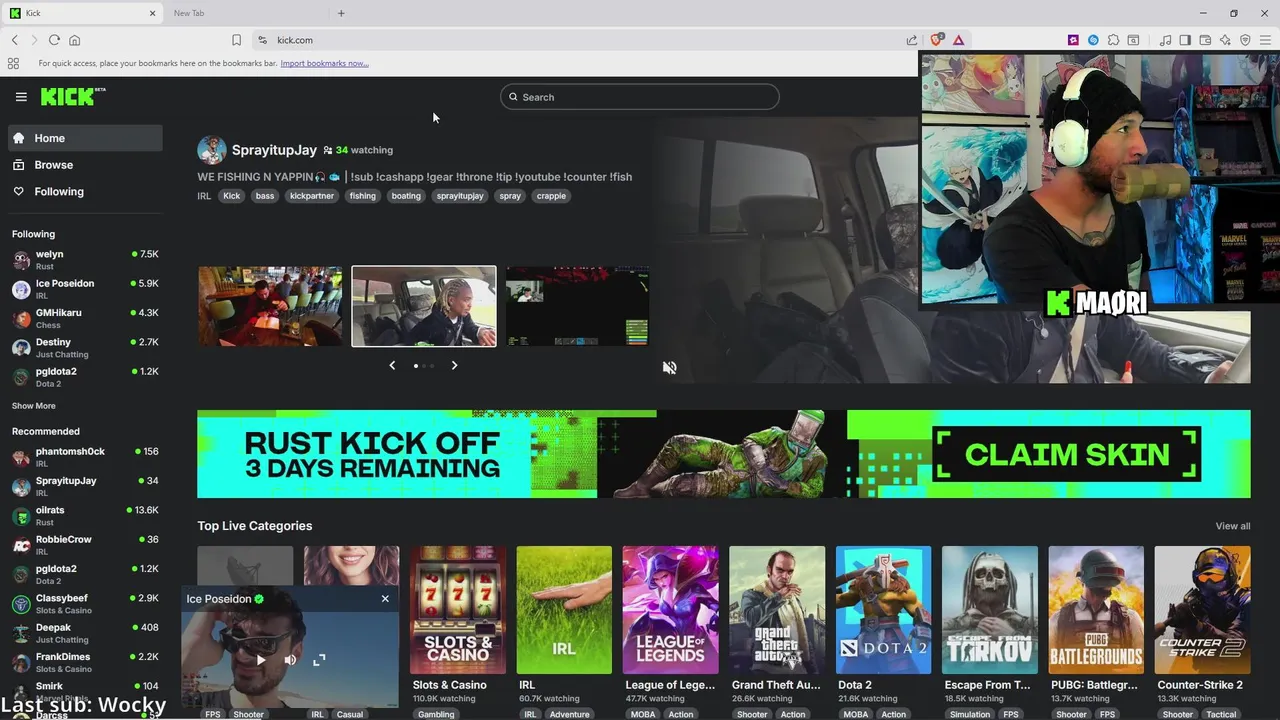This screenshot has height=720, width=1280.
Task: Go to next featured stream
Action: pos(454,365)
